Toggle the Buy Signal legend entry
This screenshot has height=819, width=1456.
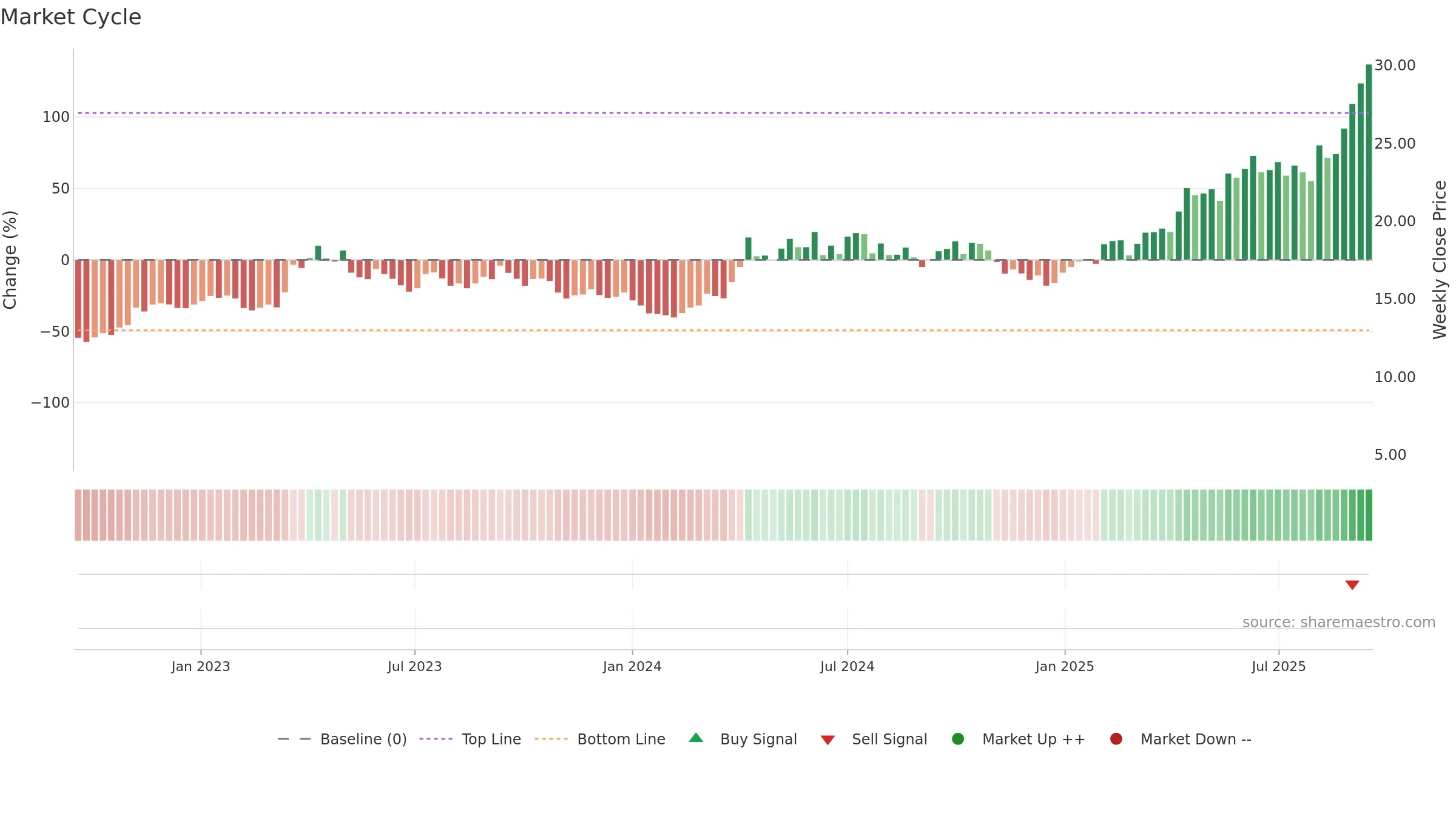point(743,739)
